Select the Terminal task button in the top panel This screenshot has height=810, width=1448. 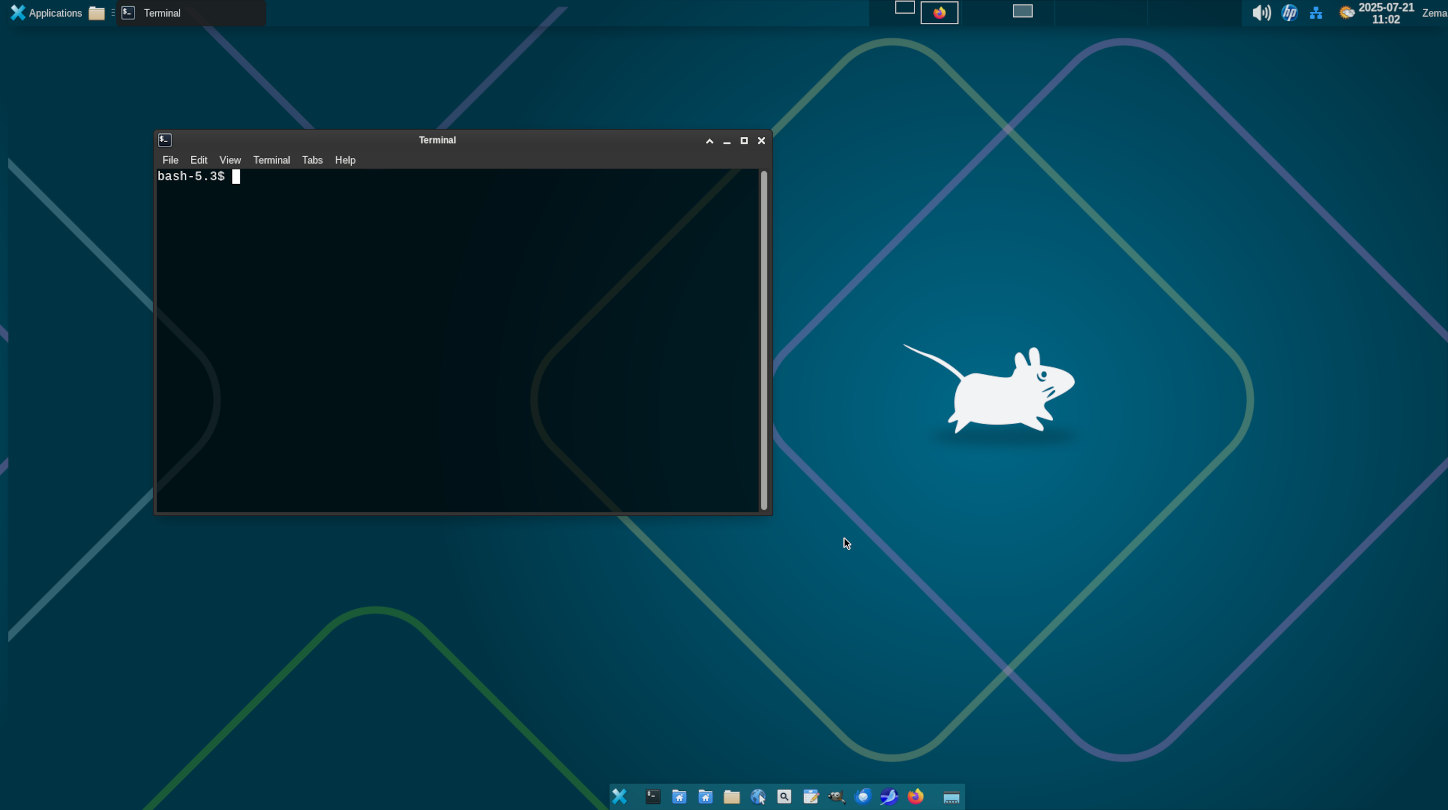(x=191, y=13)
